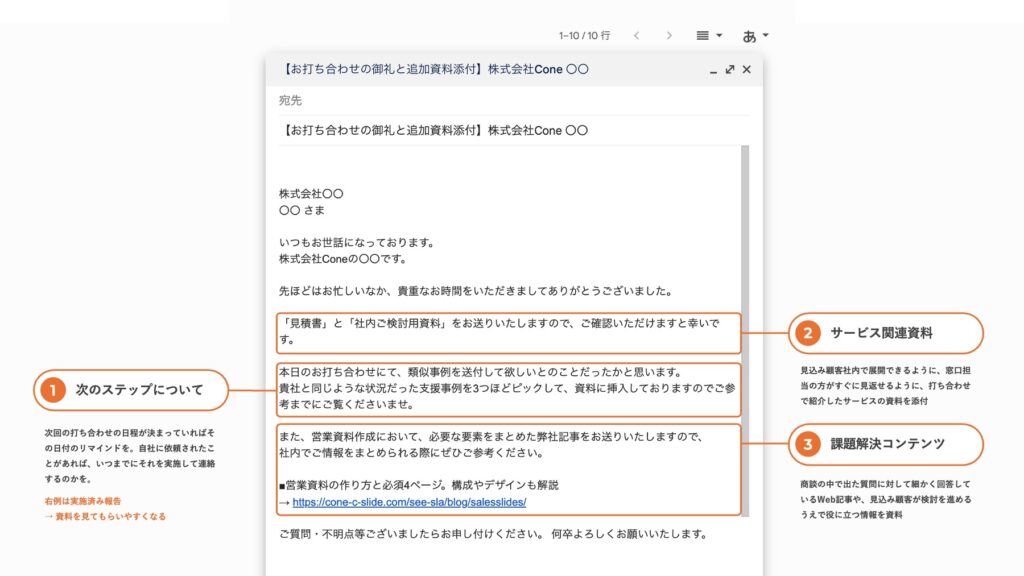This screenshot has height=576, width=1024.
Task: Click the orange number 1 badge
Action: pyautogui.click(x=52, y=390)
